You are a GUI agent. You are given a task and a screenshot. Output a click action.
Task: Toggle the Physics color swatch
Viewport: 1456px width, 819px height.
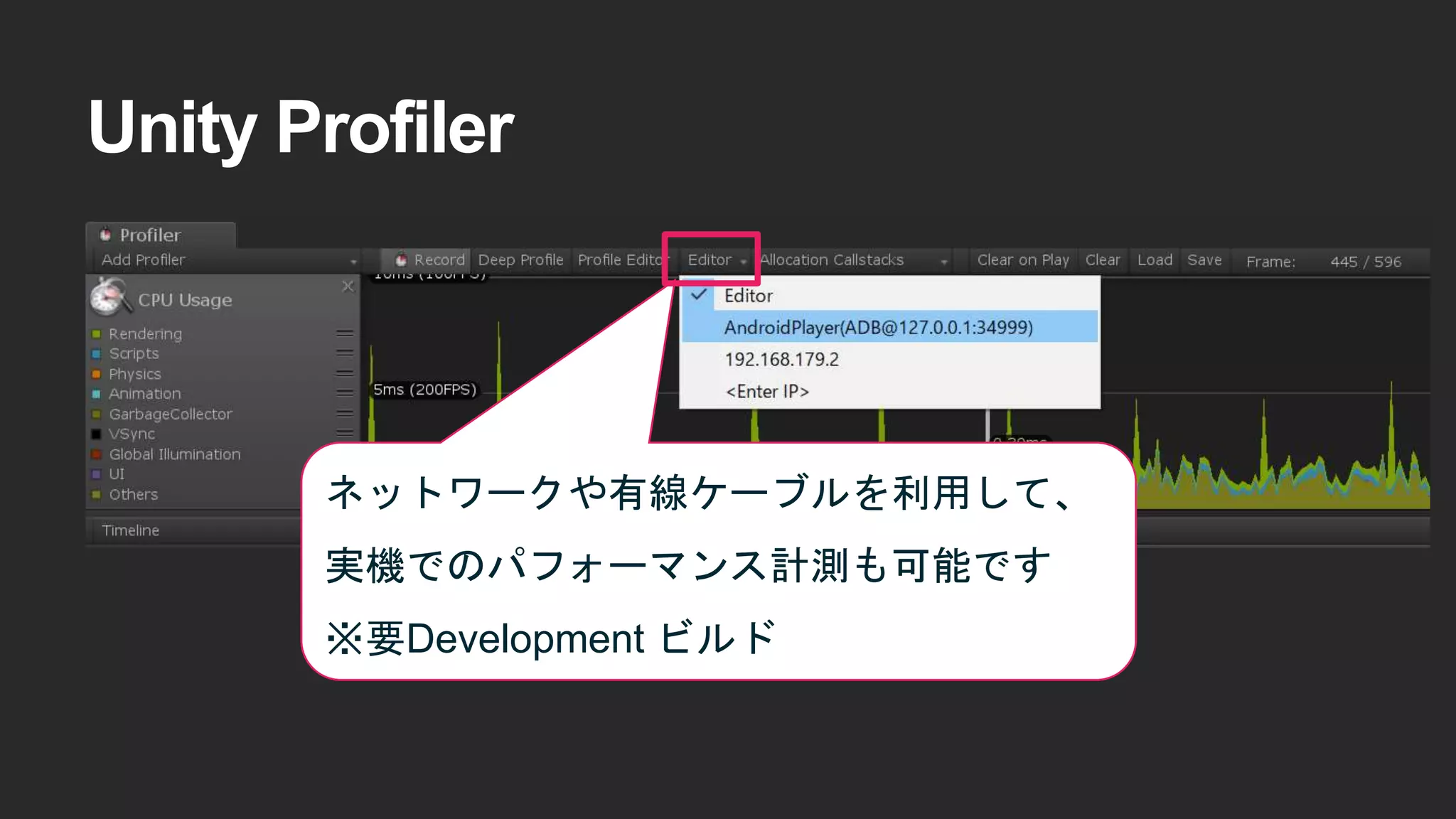pyautogui.click(x=97, y=374)
